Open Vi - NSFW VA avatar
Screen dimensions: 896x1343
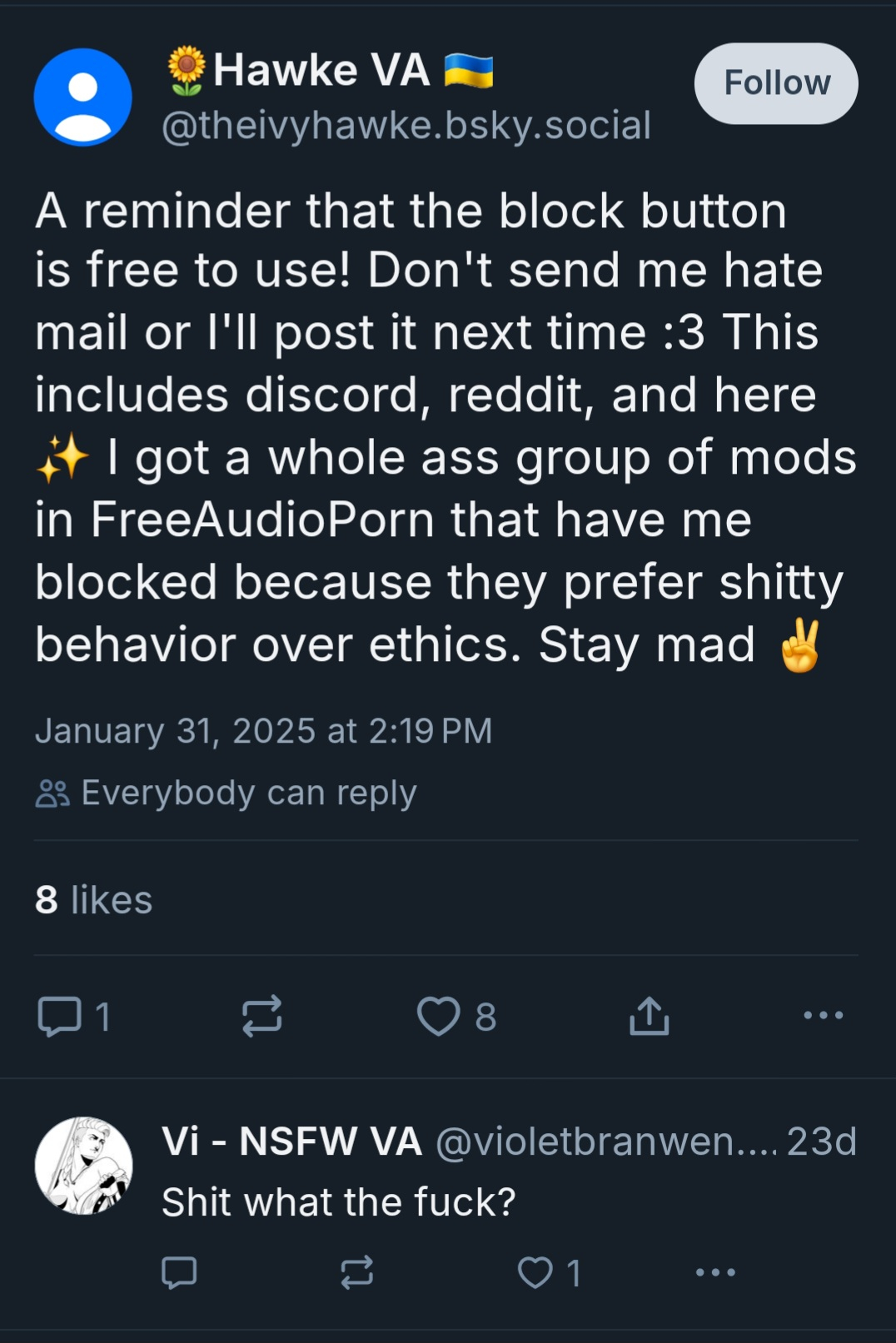click(83, 1166)
